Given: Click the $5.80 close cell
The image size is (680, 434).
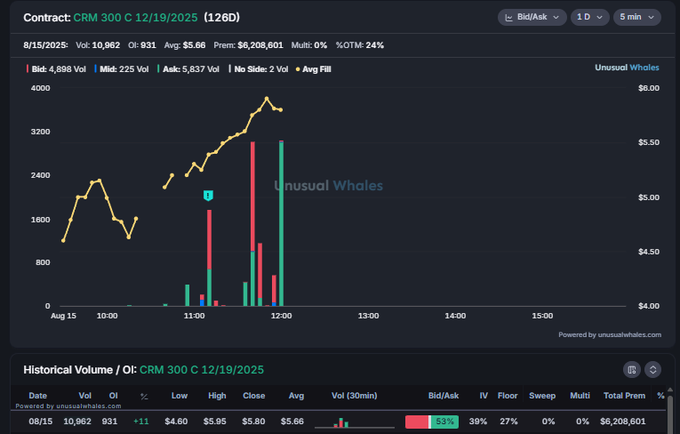Looking at the screenshot, I should [253, 421].
